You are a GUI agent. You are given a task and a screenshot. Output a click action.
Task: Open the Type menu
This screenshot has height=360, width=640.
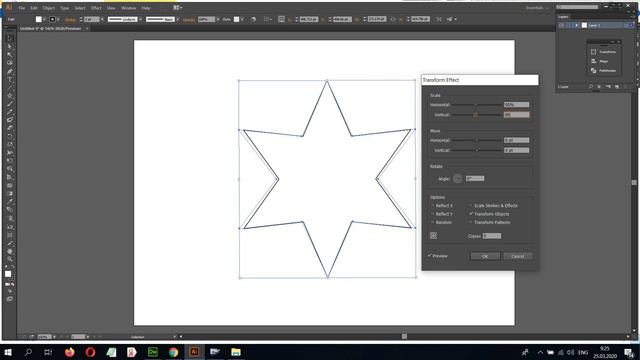pos(64,8)
